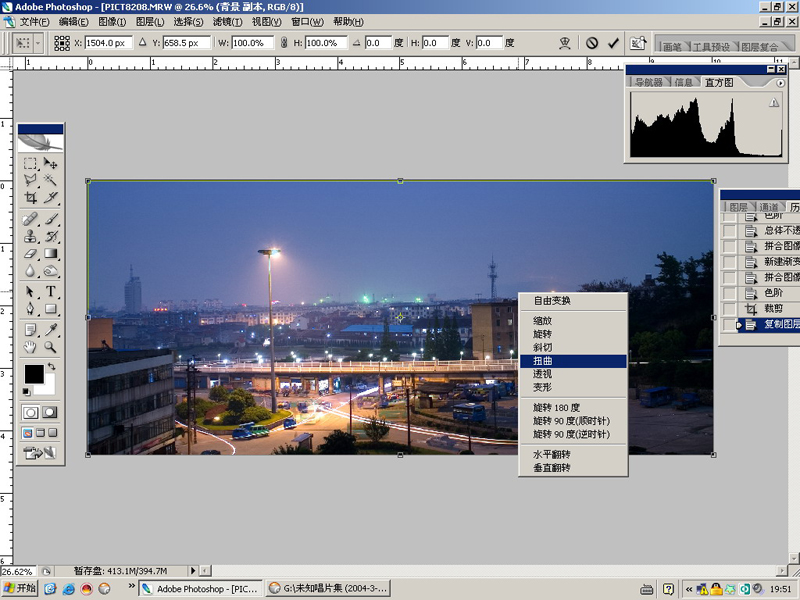Select the Type tool
The image size is (800, 600).
click(50, 292)
